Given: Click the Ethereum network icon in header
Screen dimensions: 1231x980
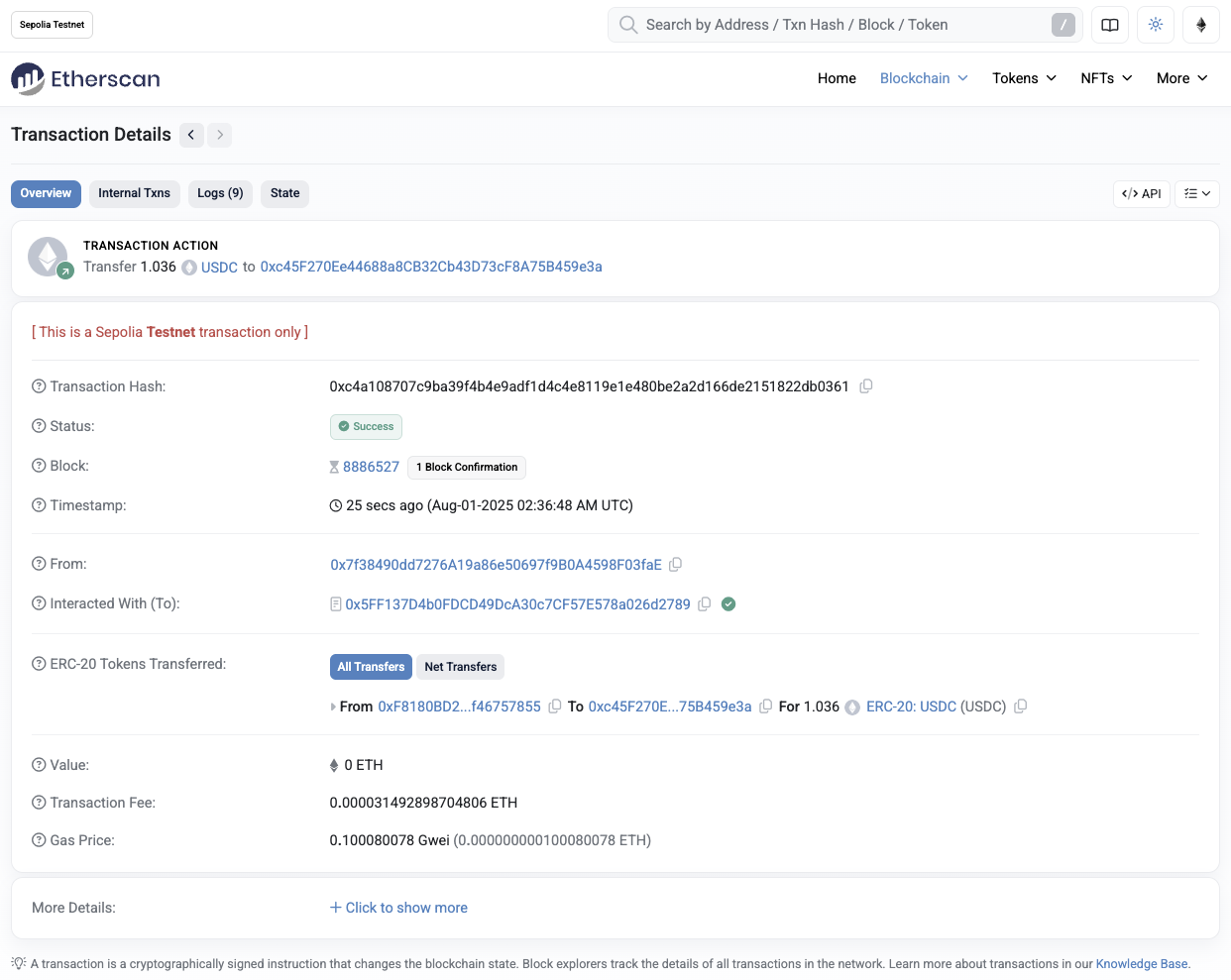Looking at the screenshot, I should click(x=1200, y=25).
